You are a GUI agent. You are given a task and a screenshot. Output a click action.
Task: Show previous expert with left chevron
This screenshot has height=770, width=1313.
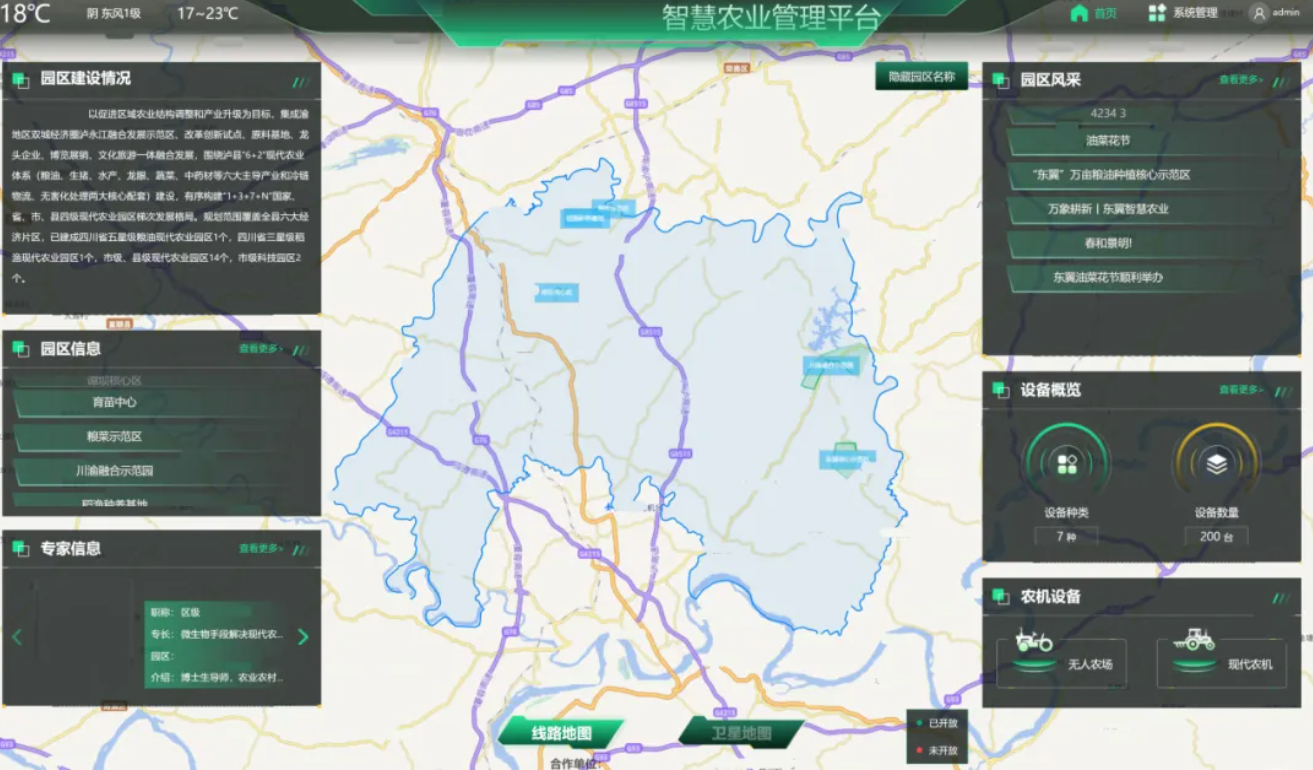pos(17,637)
